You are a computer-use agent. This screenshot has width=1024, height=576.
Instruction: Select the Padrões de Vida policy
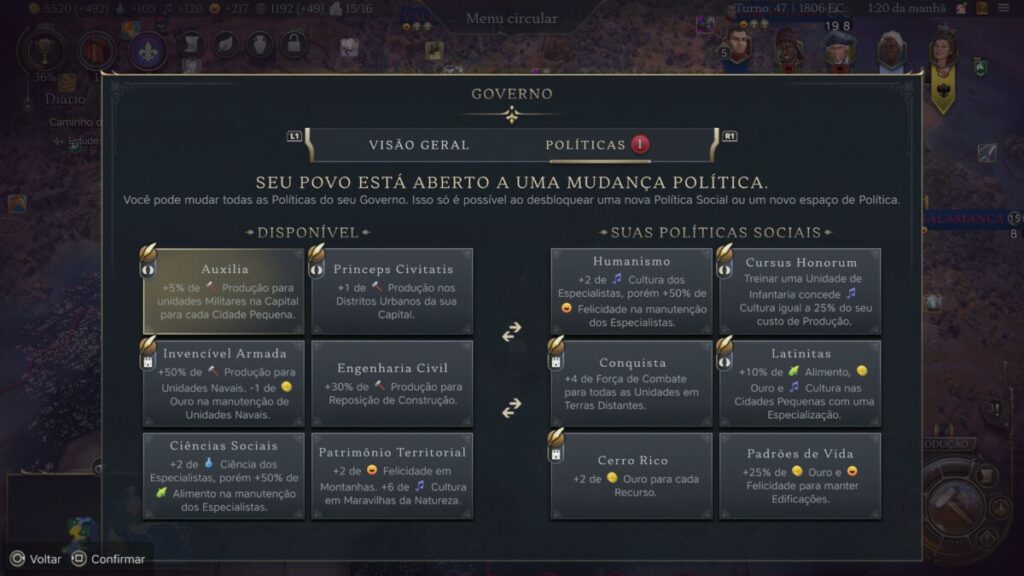(x=800, y=476)
